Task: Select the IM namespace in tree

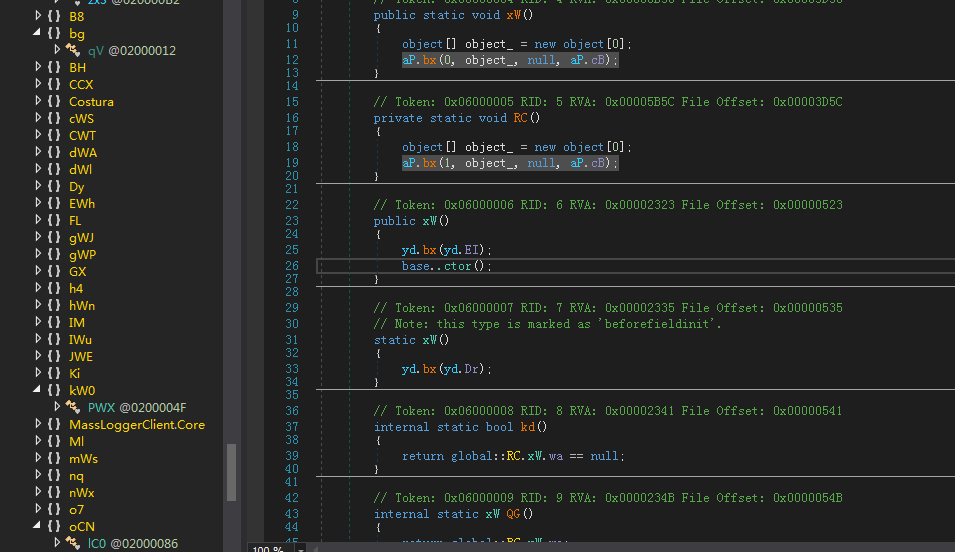Action: [x=77, y=323]
